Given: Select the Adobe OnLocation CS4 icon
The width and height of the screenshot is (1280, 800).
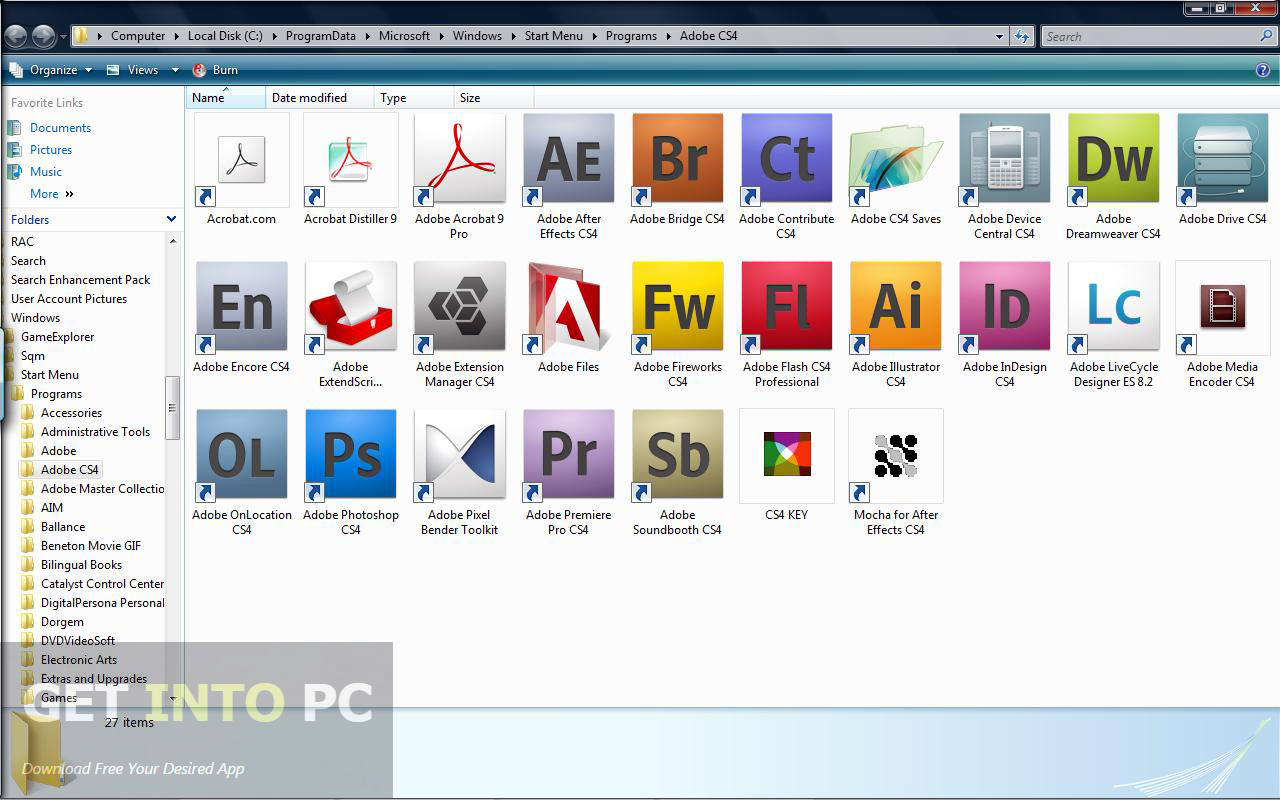Looking at the screenshot, I should tap(241, 456).
